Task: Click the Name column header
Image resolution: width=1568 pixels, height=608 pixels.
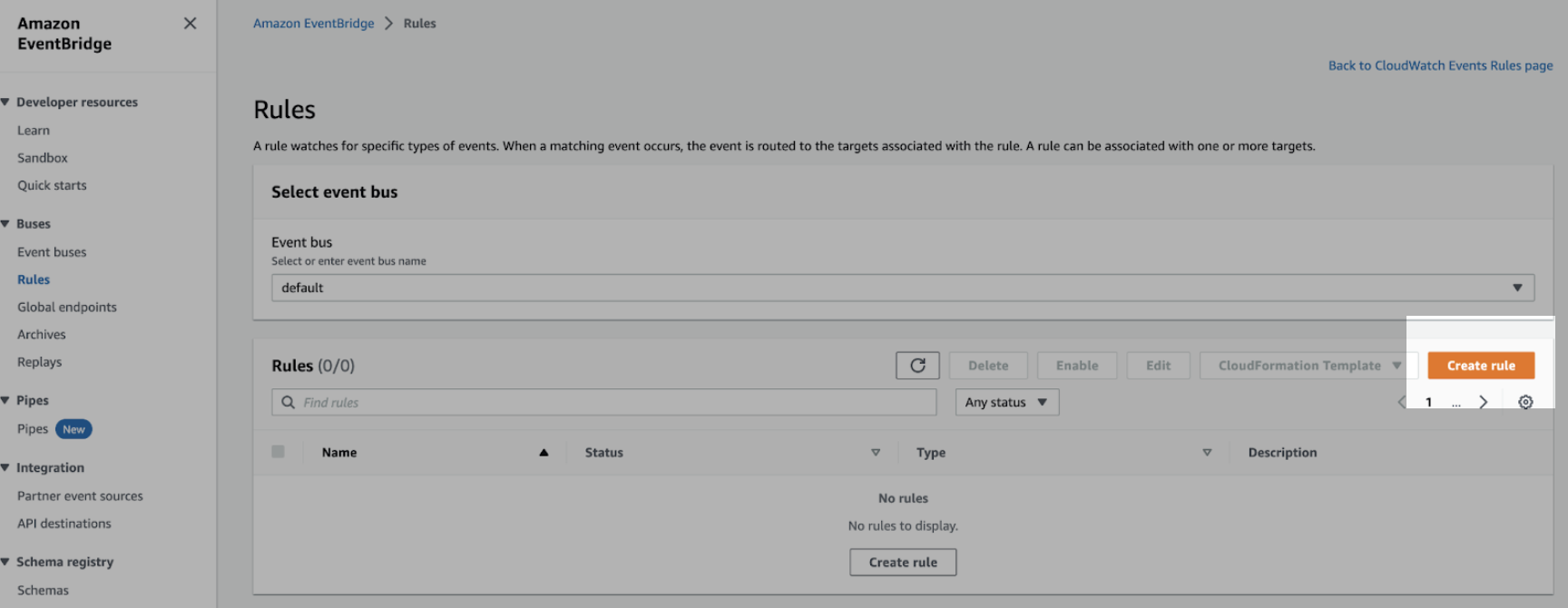Action: click(x=339, y=453)
